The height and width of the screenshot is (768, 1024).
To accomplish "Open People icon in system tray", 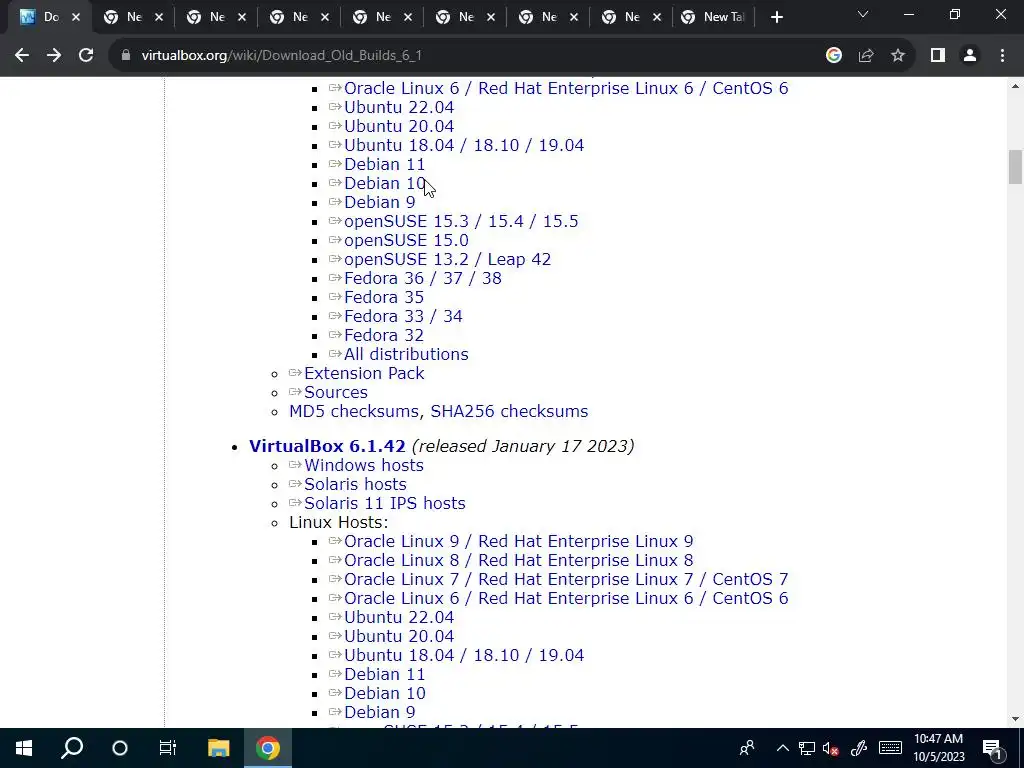I will (746, 748).
